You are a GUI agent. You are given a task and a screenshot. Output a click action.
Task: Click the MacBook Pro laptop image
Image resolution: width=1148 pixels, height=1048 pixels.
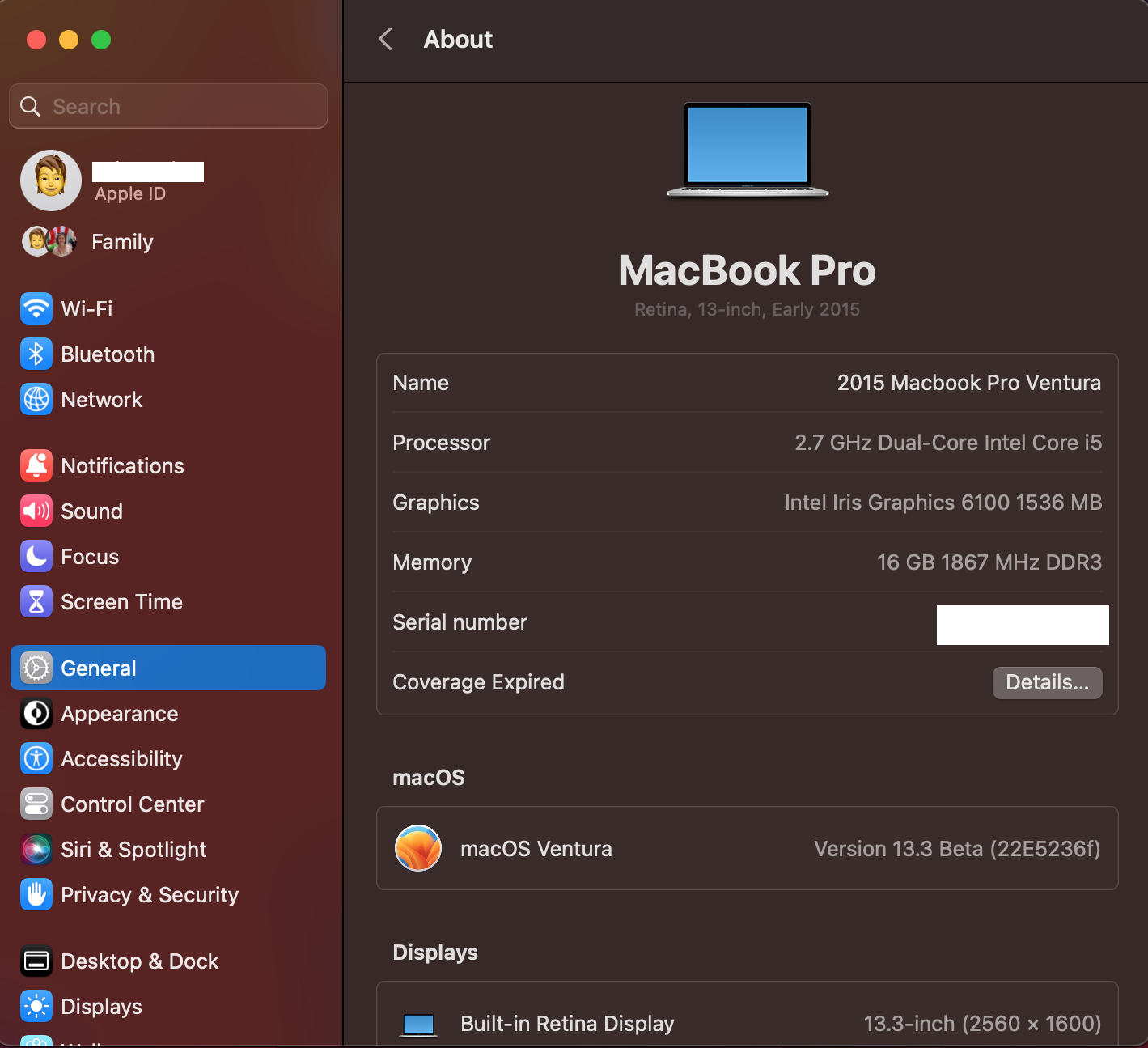(748, 151)
